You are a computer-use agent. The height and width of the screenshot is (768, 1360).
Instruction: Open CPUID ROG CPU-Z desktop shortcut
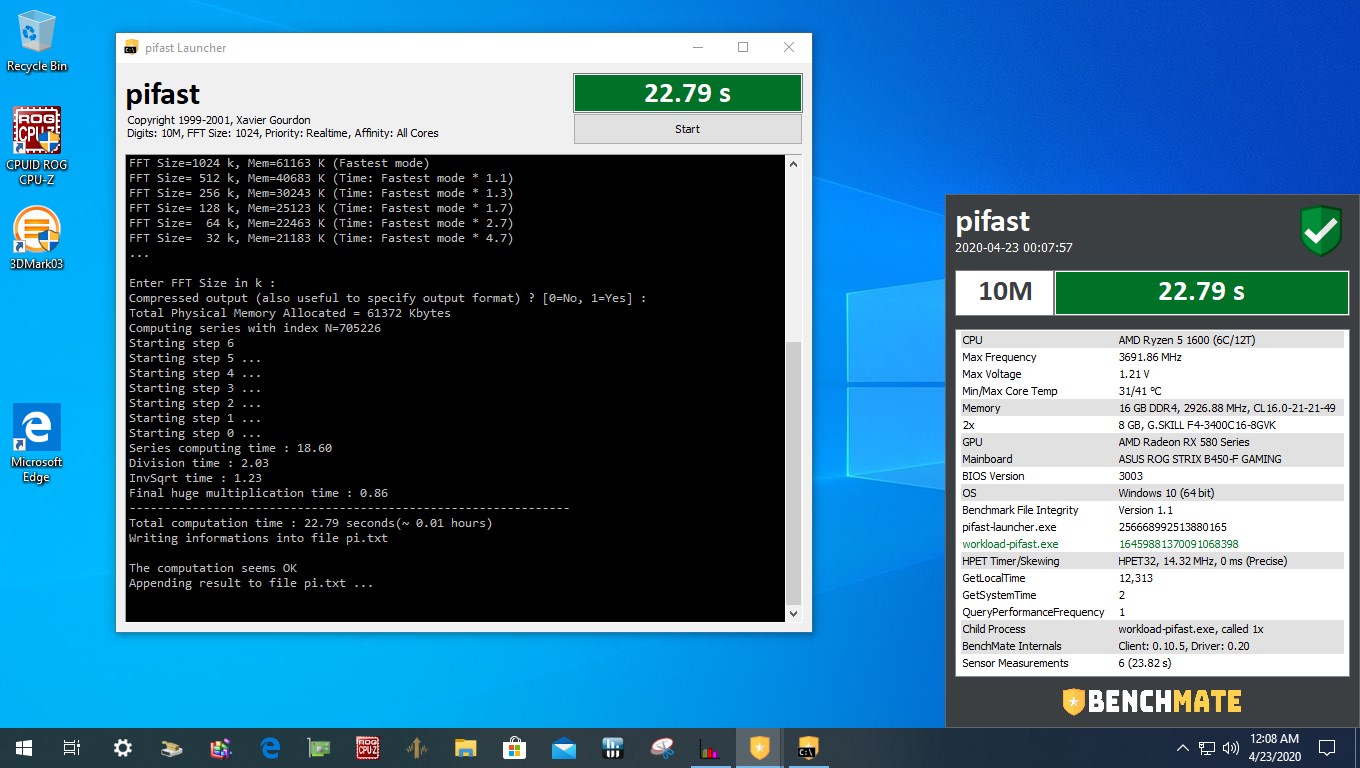[37, 146]
